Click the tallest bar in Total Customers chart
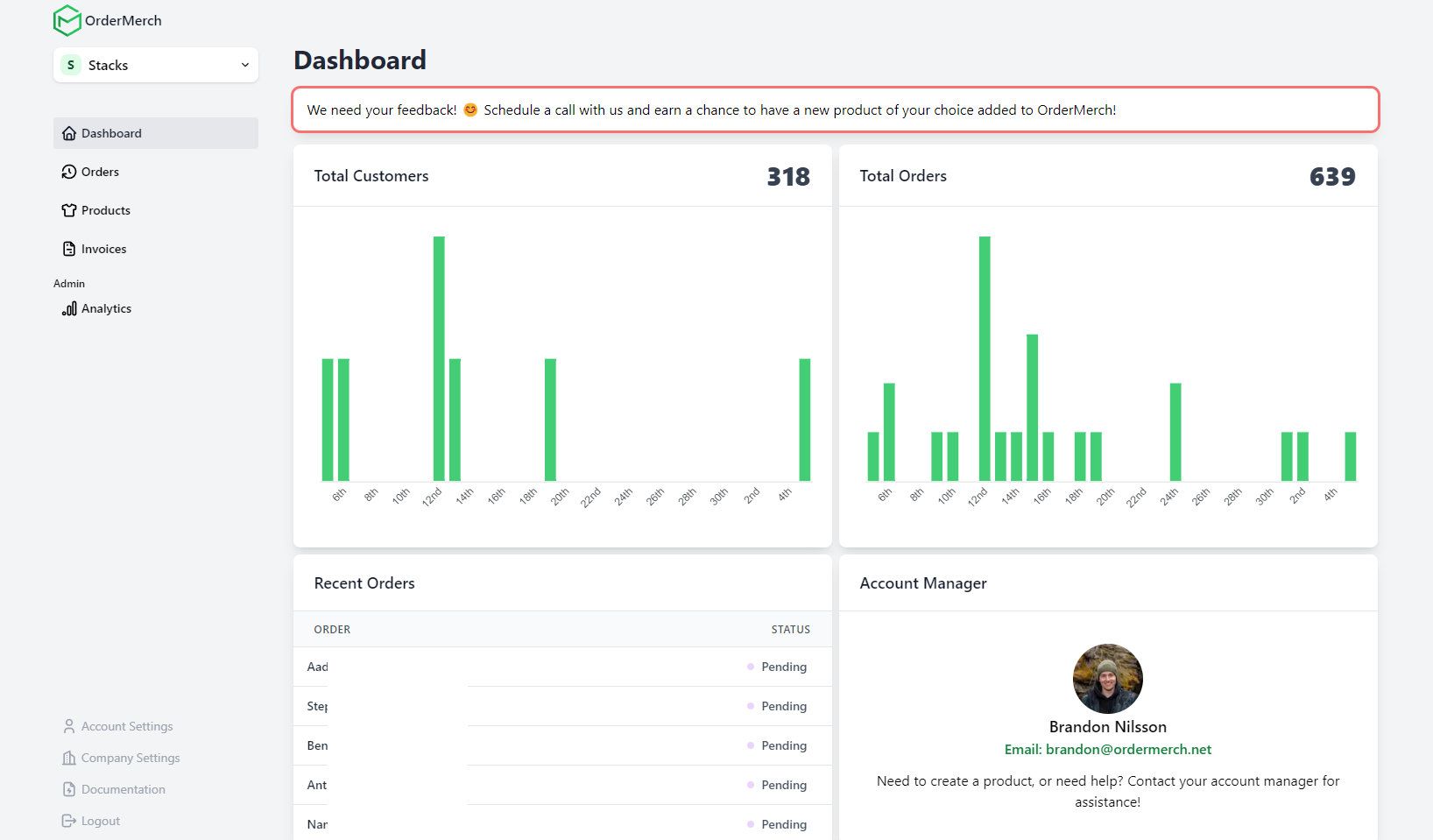Image resolution: width=1433 pixels, height=840 pixels. pos(439,358)
